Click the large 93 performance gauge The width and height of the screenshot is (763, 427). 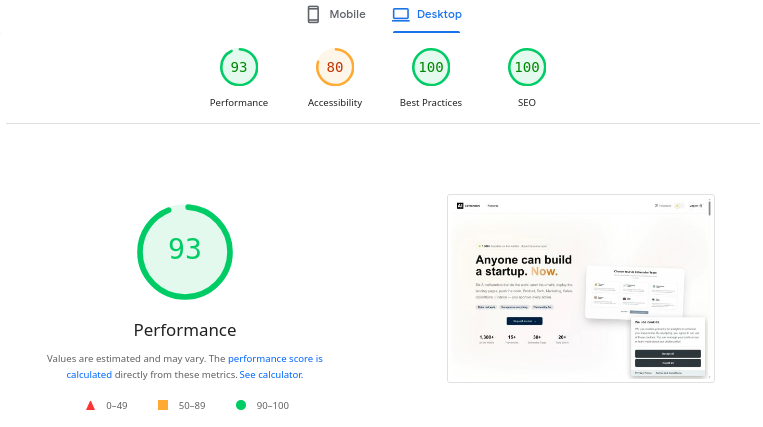[185, 252]
